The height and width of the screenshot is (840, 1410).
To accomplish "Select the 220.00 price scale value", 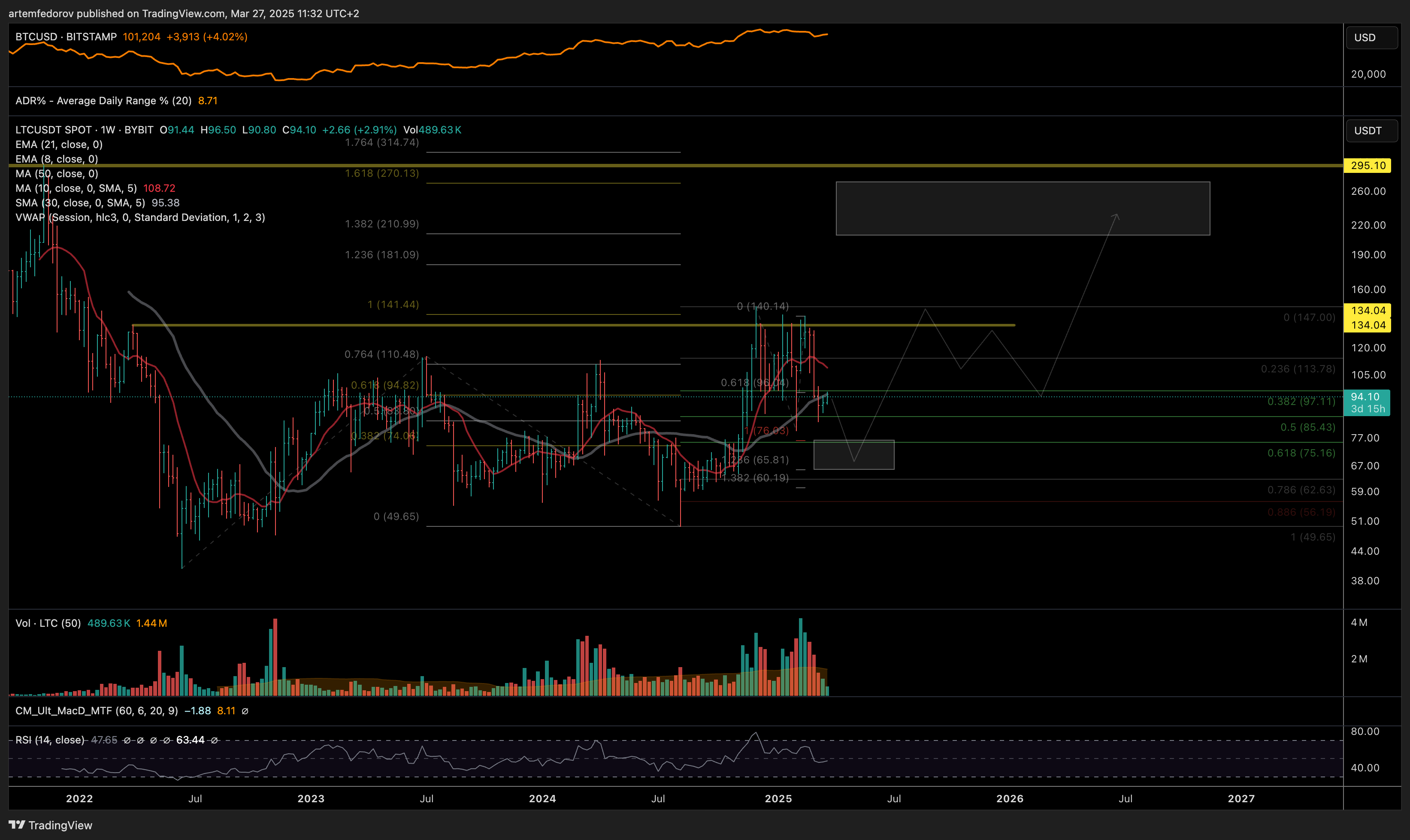I will 1368,225.
